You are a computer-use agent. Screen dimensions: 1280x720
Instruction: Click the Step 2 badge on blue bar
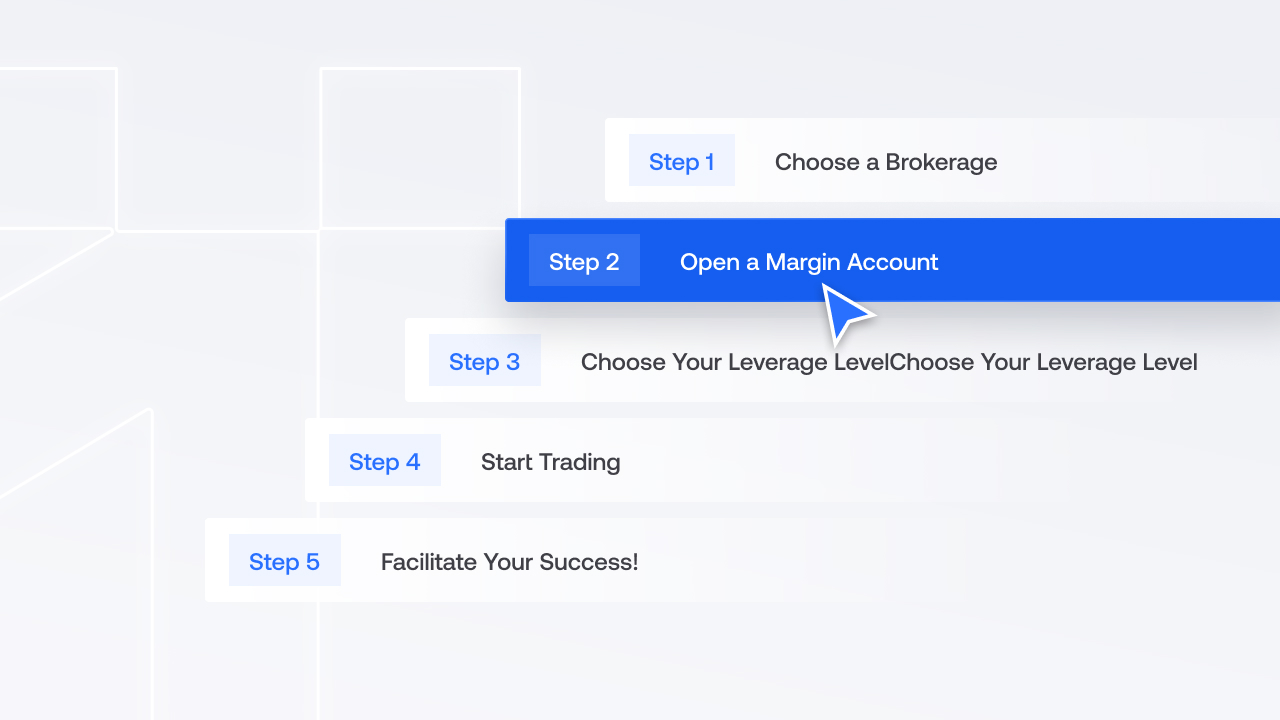click(584, 260)
